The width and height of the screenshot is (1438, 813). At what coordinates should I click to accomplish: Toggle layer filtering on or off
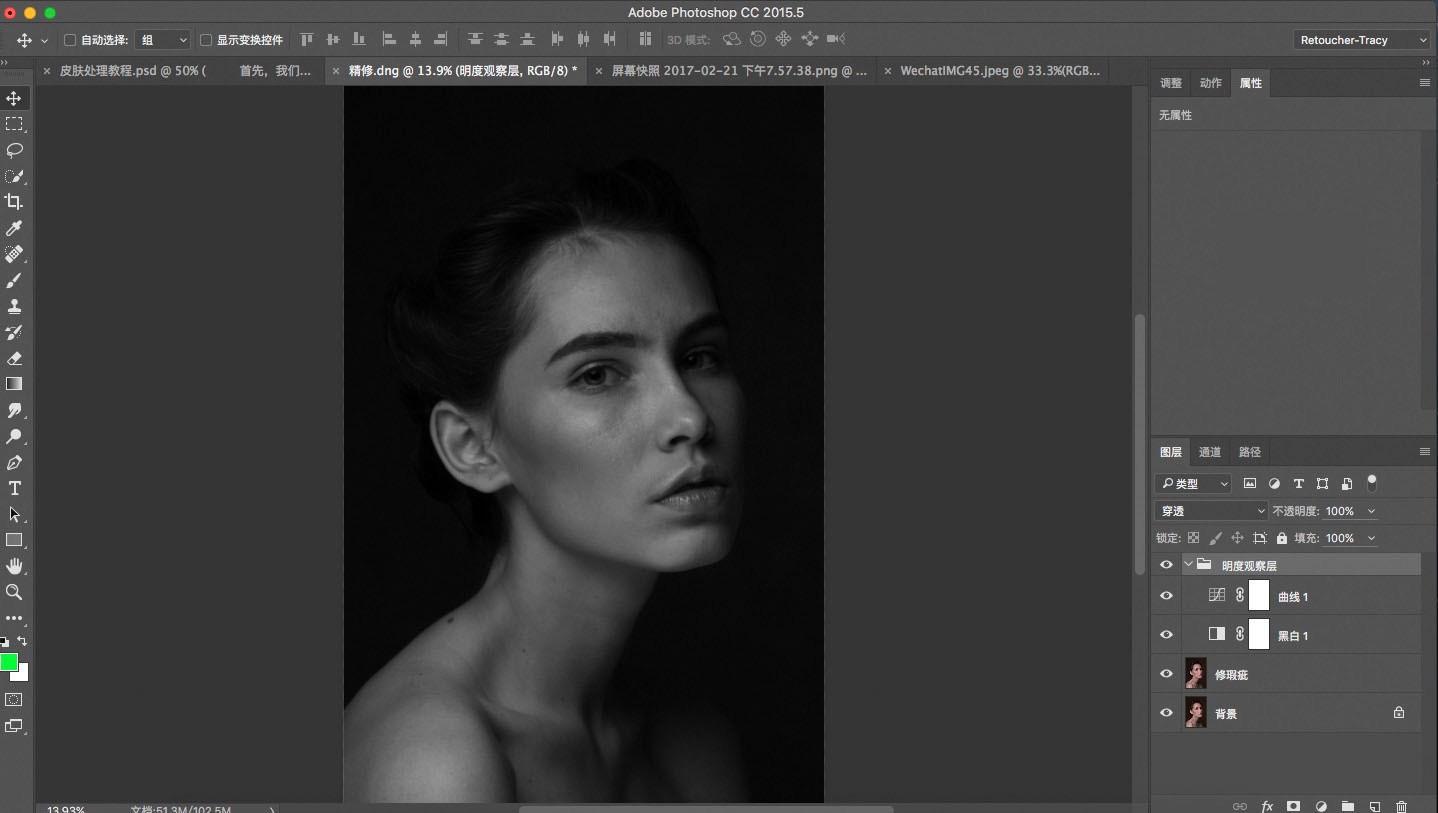click(1372, 483)
